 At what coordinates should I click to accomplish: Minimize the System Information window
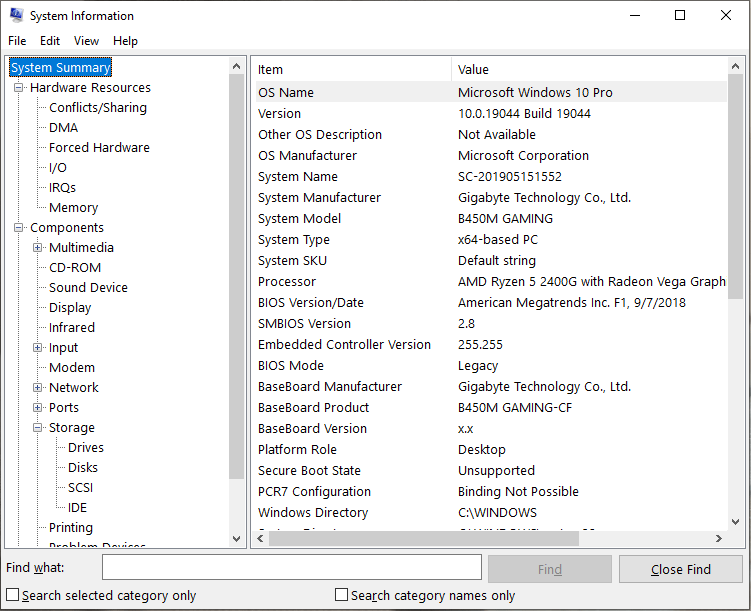(635, 15)
